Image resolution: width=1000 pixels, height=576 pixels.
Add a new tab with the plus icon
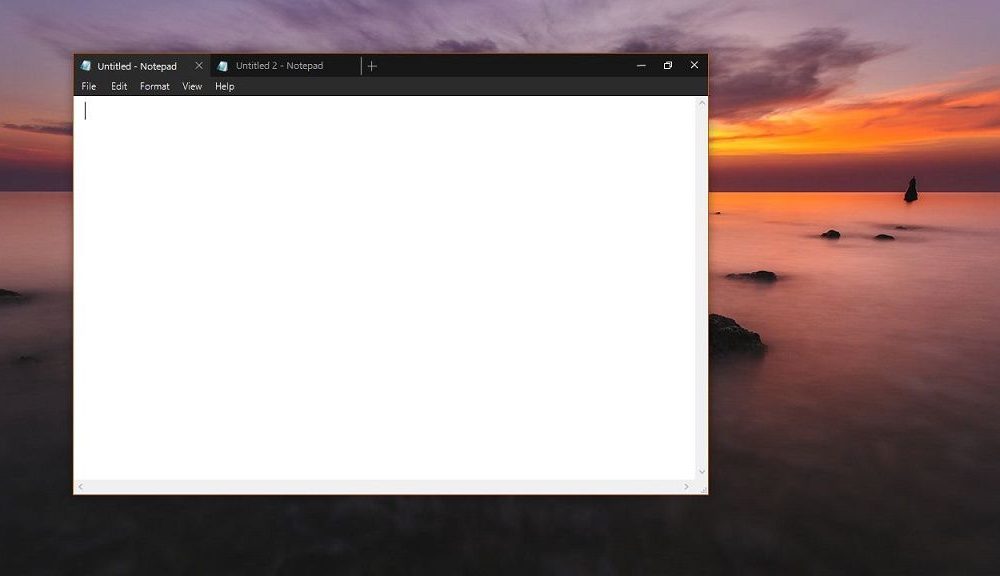[x=372, y=66]
